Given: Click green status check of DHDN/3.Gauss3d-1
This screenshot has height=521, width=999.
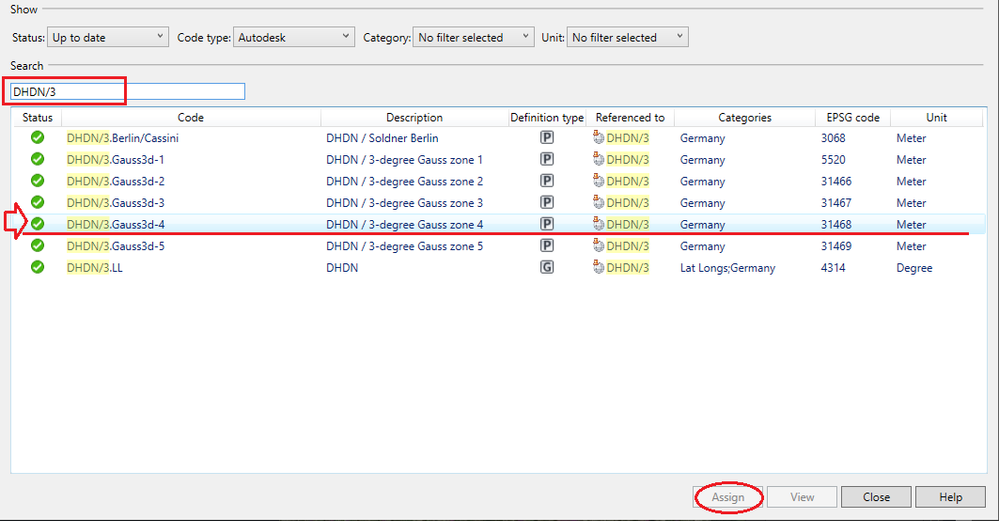Looking at the screenshot, I should 38,159.
